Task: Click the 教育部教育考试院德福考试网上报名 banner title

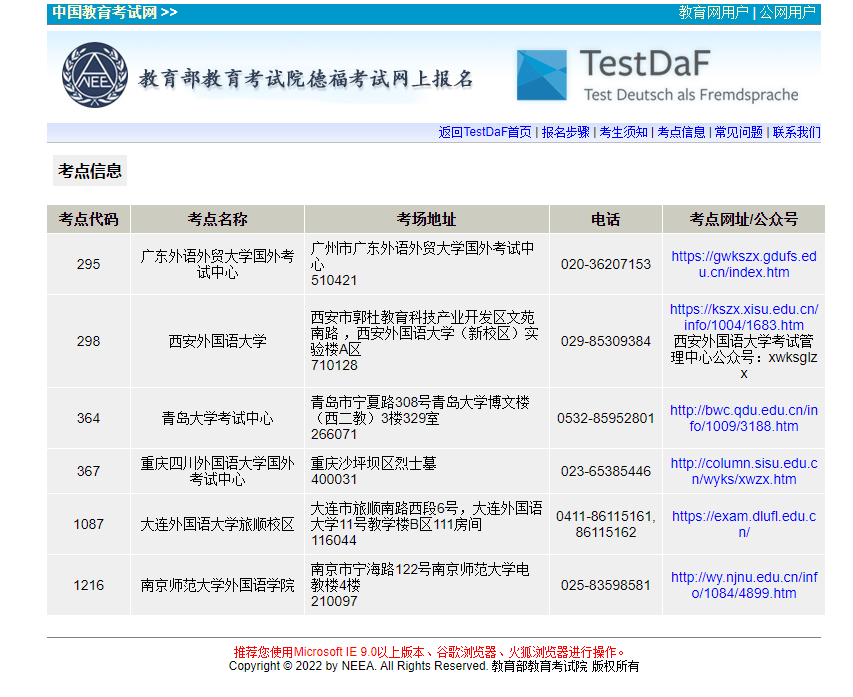Action: [306, 79]
